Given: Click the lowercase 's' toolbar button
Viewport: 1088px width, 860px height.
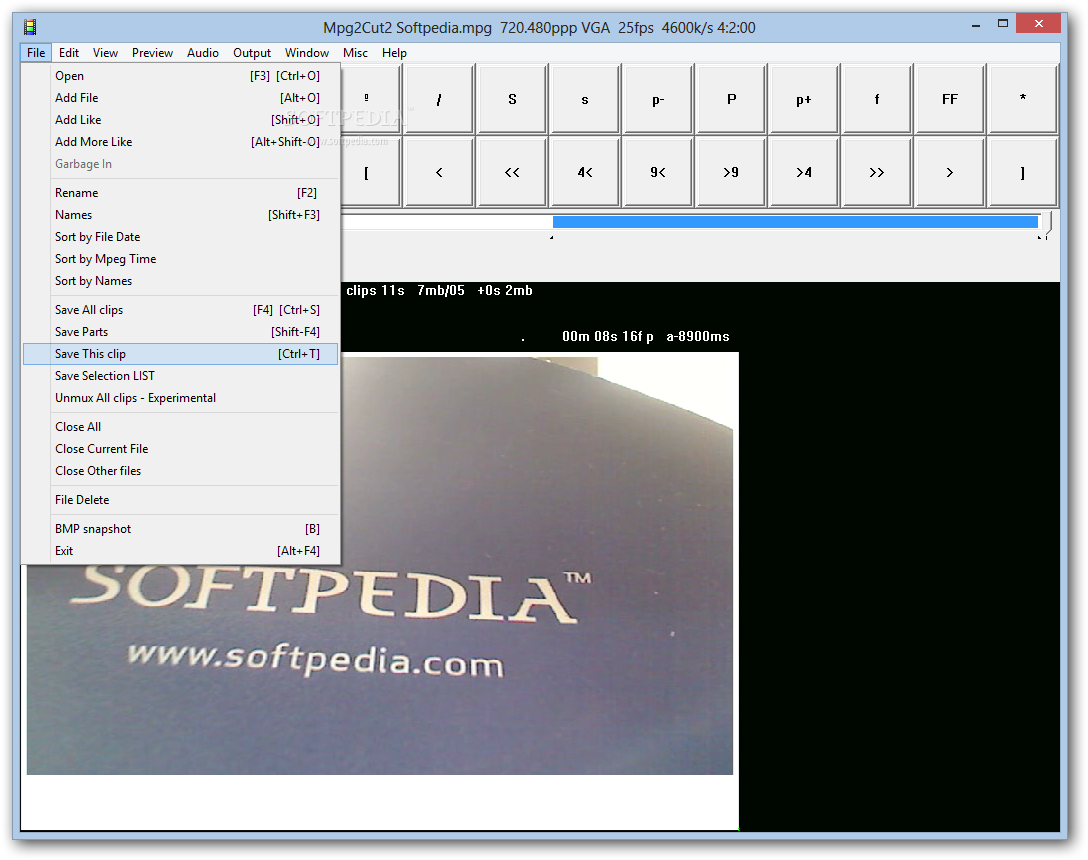Looking at the screenshot, I should (585, 99).
